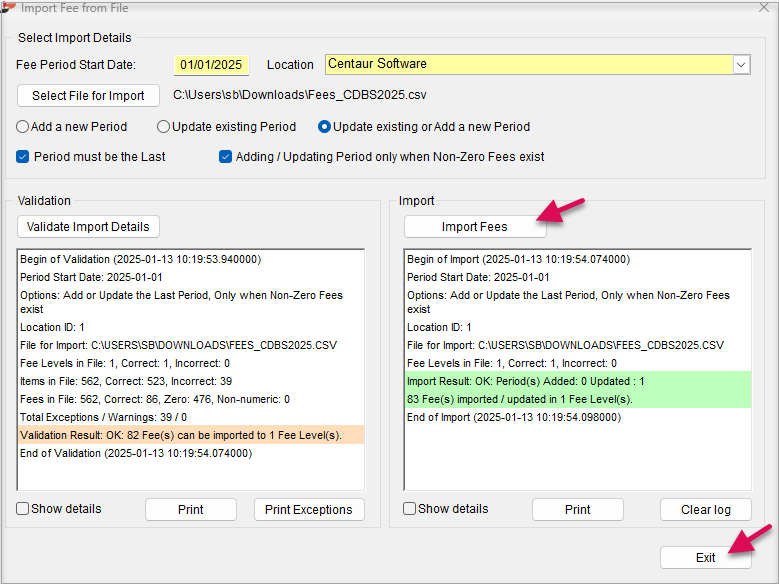This screenshot has height=584, width=779.
Task: Click the Fee Period Start Date field
Action: tap(211, 65)
